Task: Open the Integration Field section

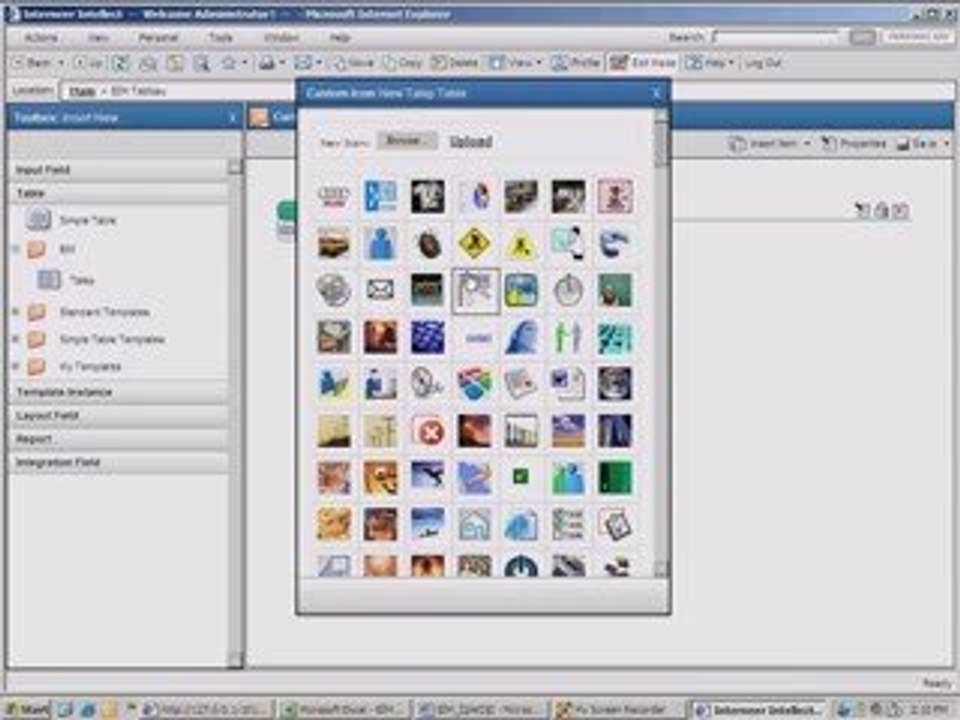Action: point(119,462)
